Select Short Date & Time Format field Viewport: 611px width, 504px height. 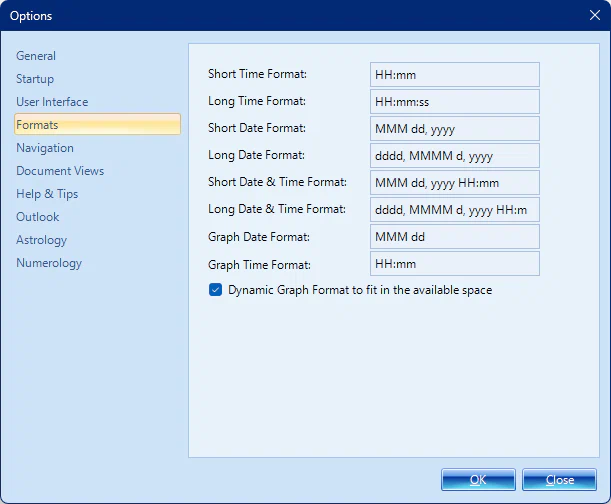point(454,183)
